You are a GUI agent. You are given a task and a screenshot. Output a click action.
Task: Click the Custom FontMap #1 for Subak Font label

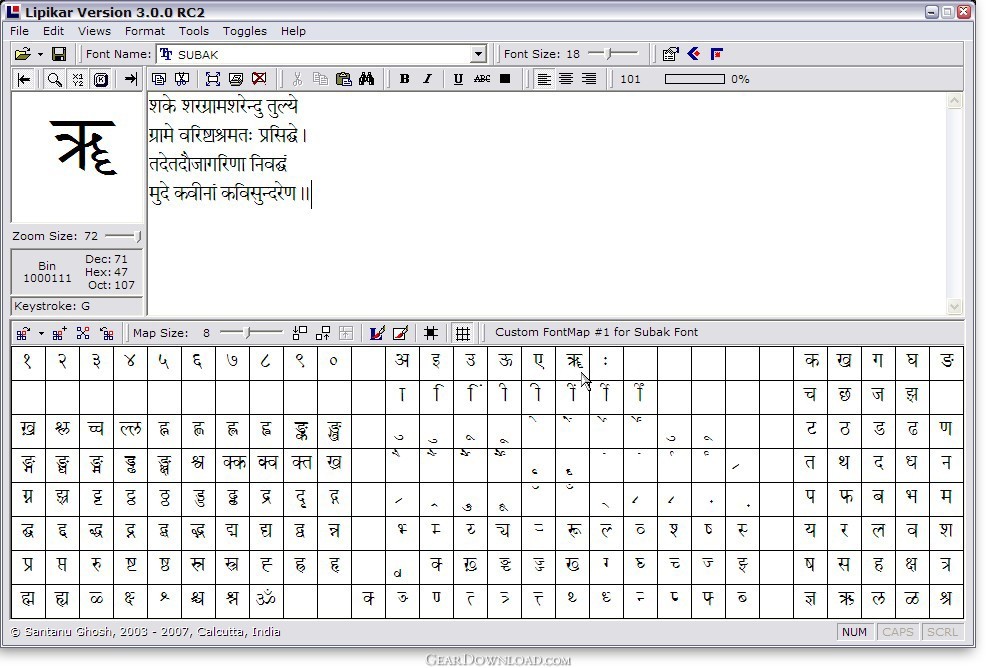click(x=596, y=332)
